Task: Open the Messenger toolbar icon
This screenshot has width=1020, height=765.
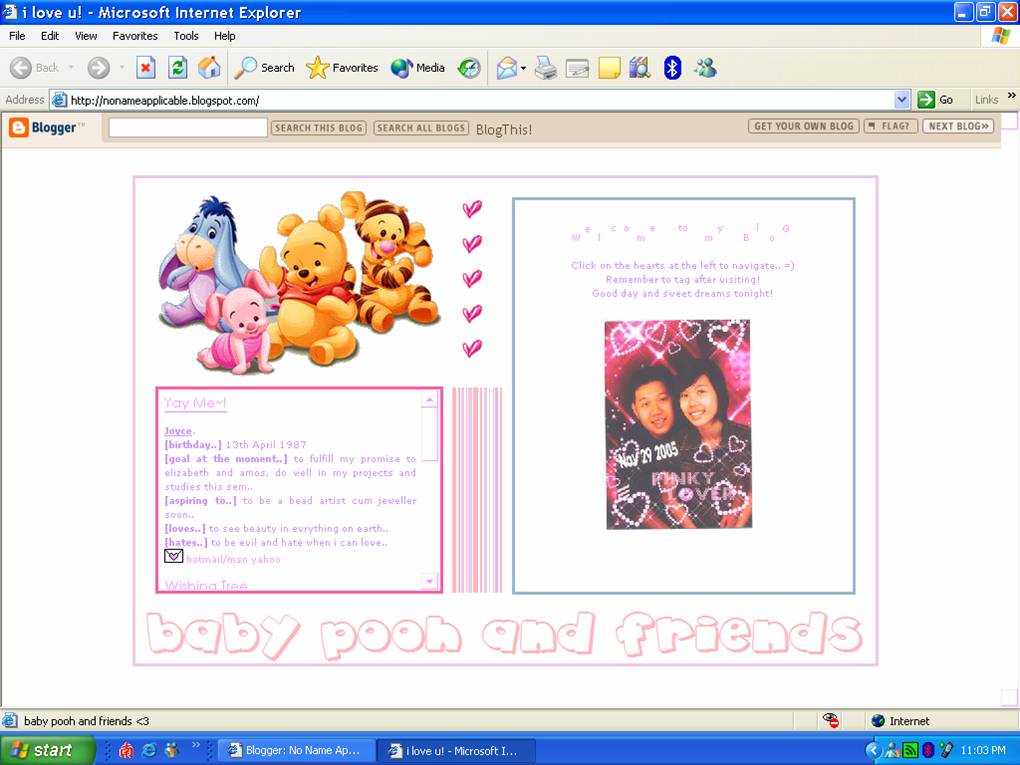Action: [705, 68]
